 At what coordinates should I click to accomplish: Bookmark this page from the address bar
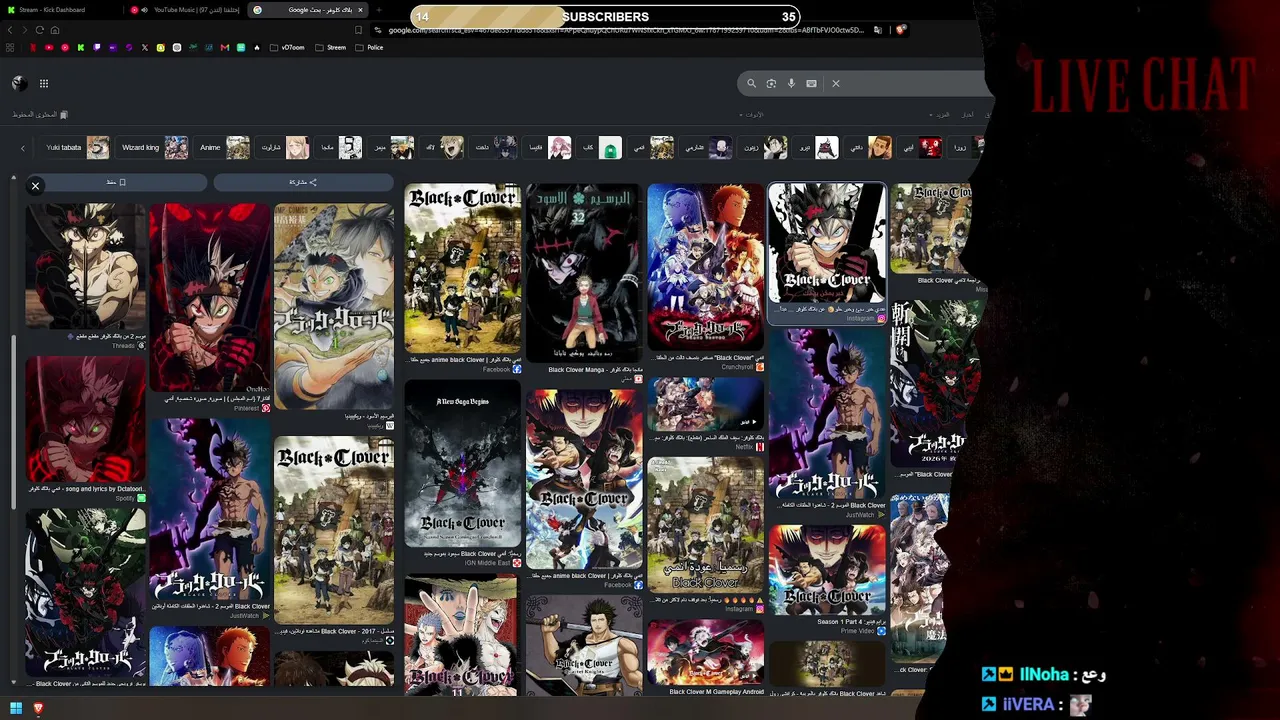(359, 30)
